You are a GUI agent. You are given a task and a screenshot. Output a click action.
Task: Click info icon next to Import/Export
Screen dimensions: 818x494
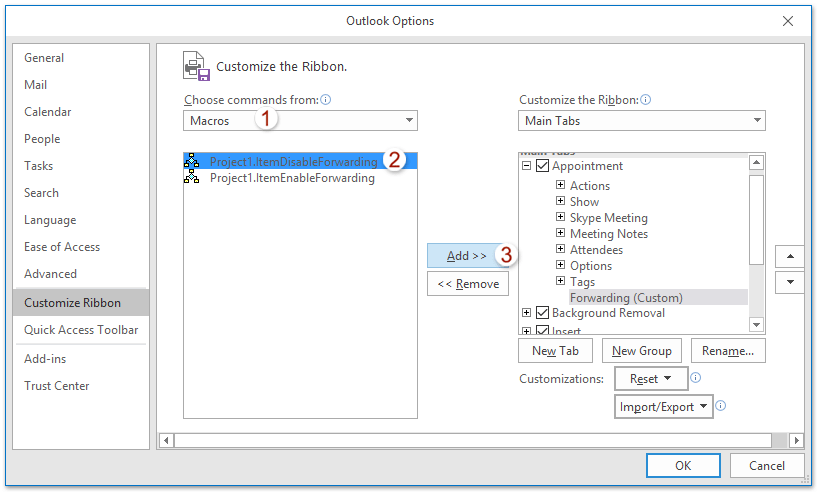[720, 406]
